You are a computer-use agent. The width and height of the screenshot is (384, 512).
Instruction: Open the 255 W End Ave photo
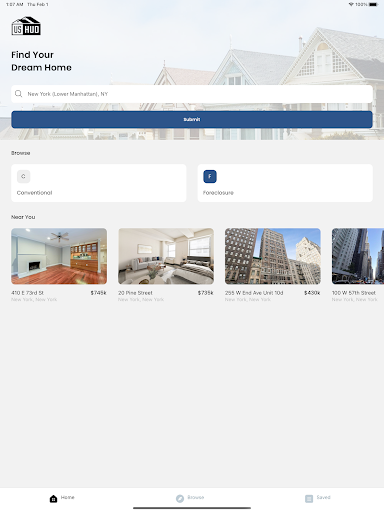[273, 256]
